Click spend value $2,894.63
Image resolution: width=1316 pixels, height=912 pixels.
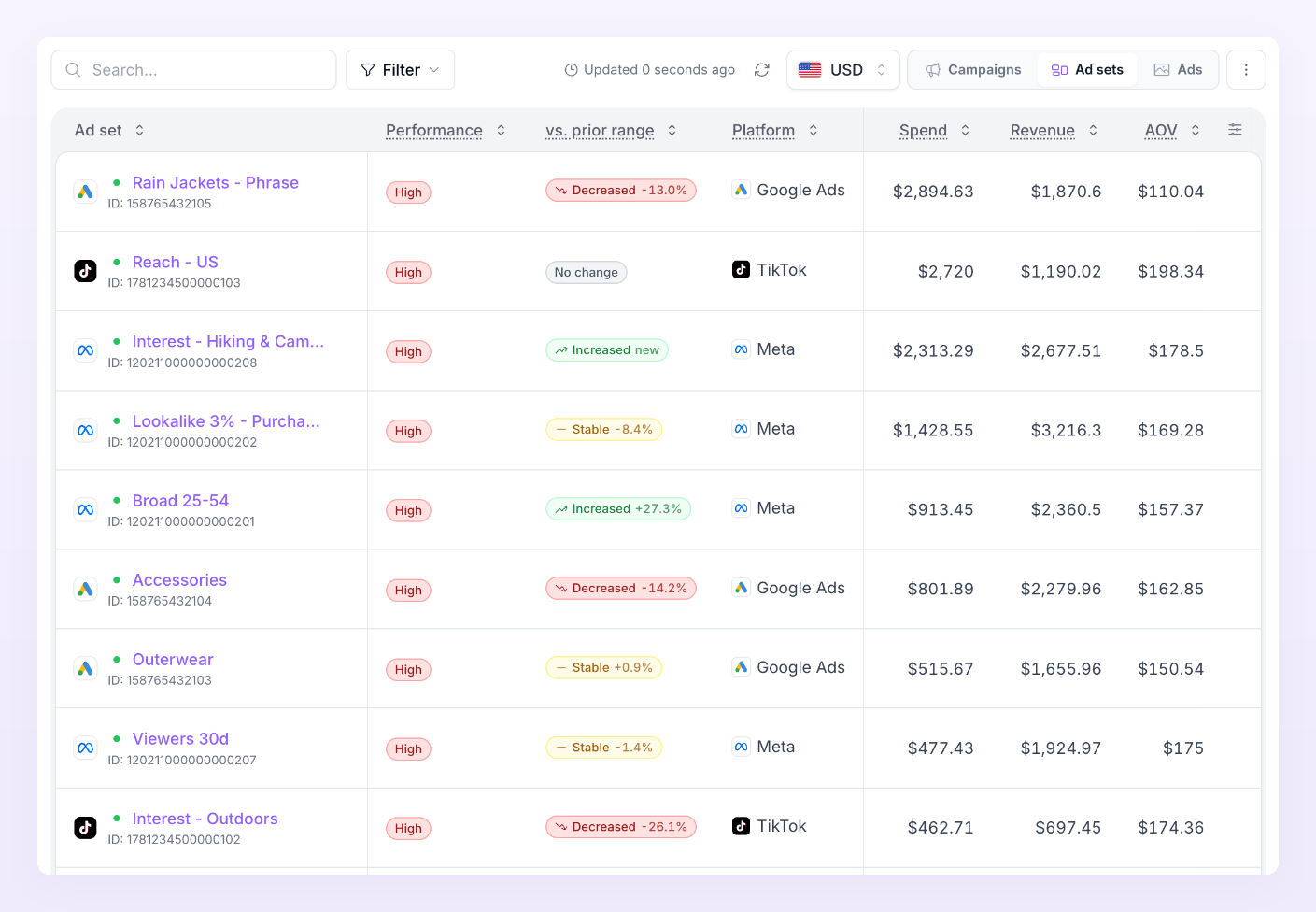click(933, 192)
